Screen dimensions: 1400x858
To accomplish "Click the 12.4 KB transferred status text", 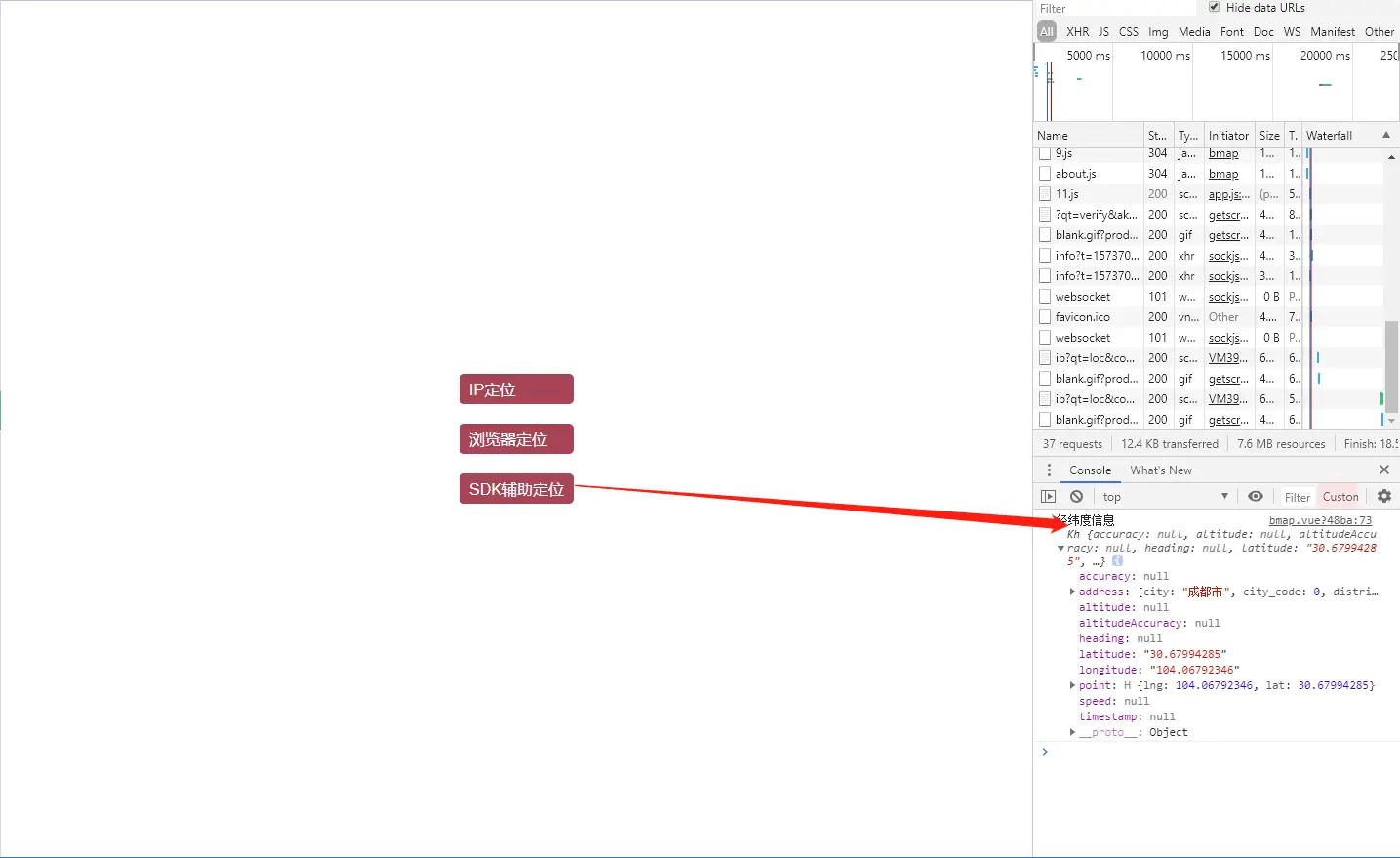I will pos(1170,444).
